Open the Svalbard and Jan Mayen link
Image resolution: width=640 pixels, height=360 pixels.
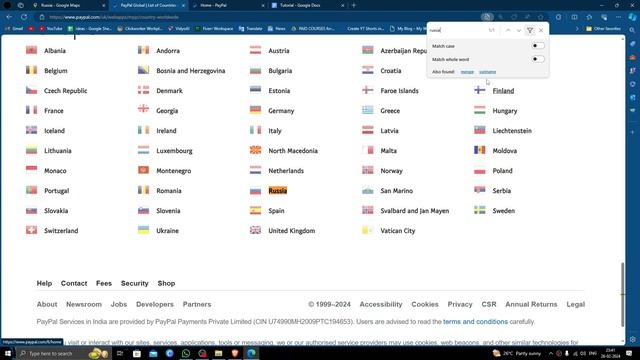415,211
